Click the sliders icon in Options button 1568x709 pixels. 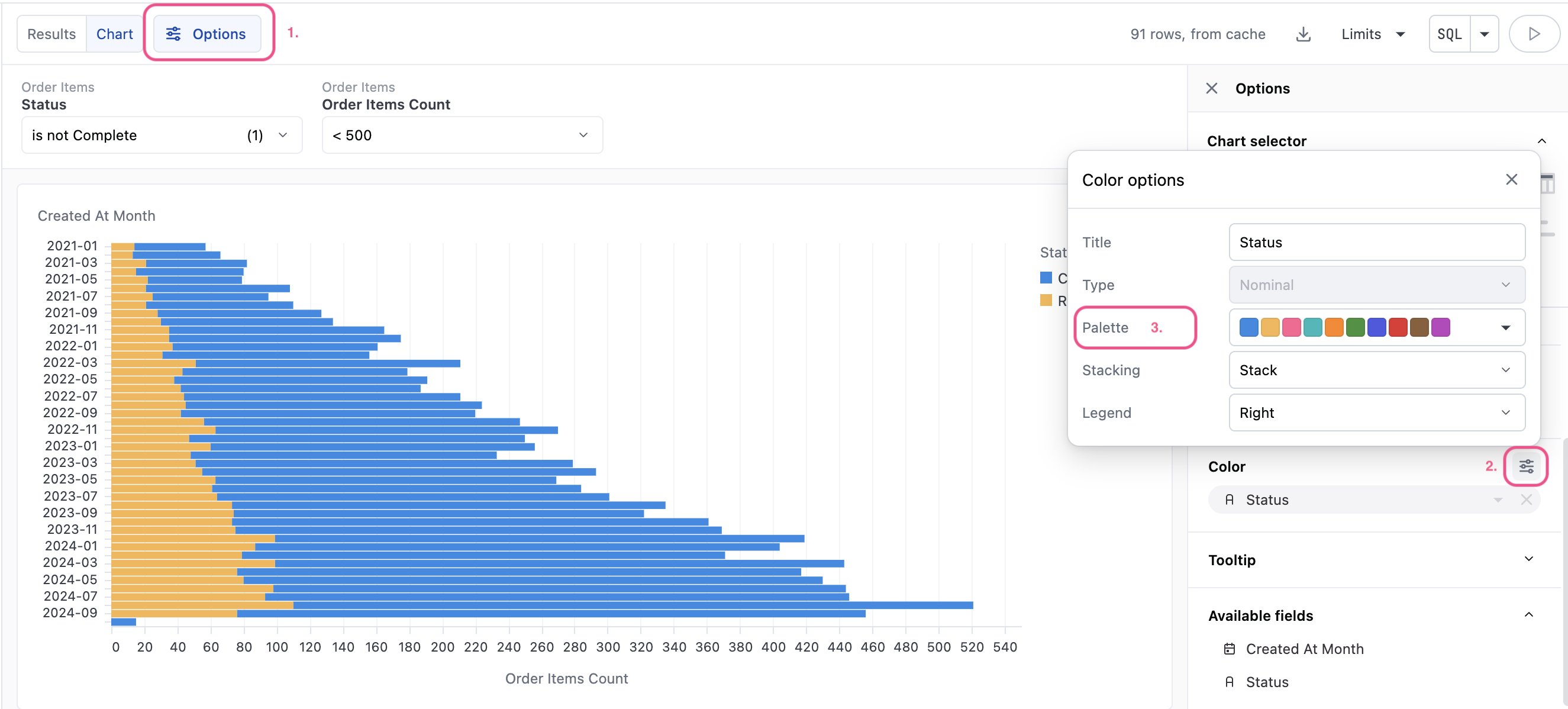(173, 34)
